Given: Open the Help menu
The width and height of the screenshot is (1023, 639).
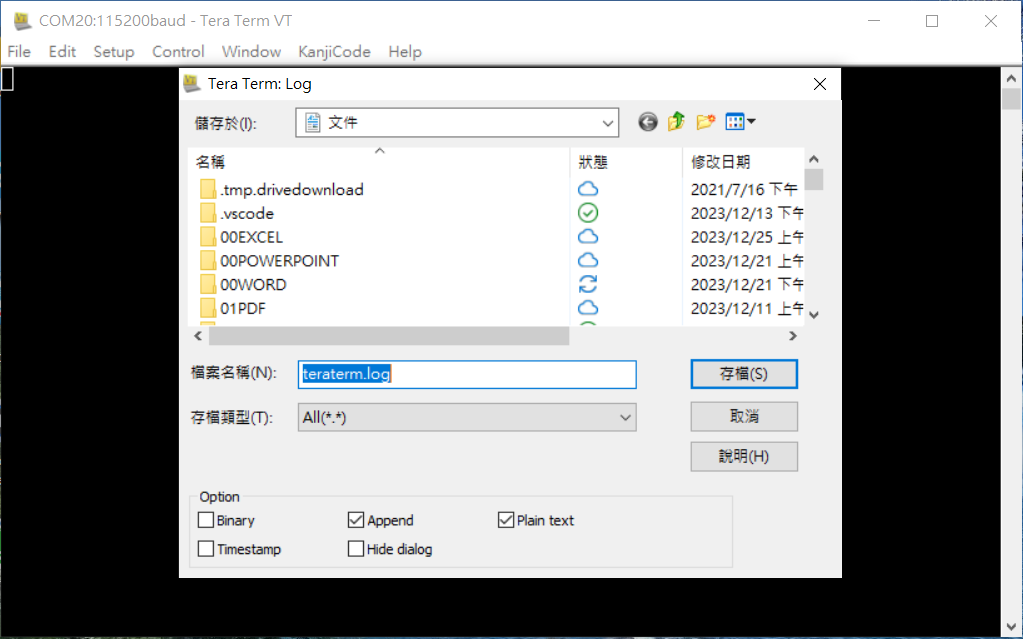Looking at the screenshot, I should [405, 52].
